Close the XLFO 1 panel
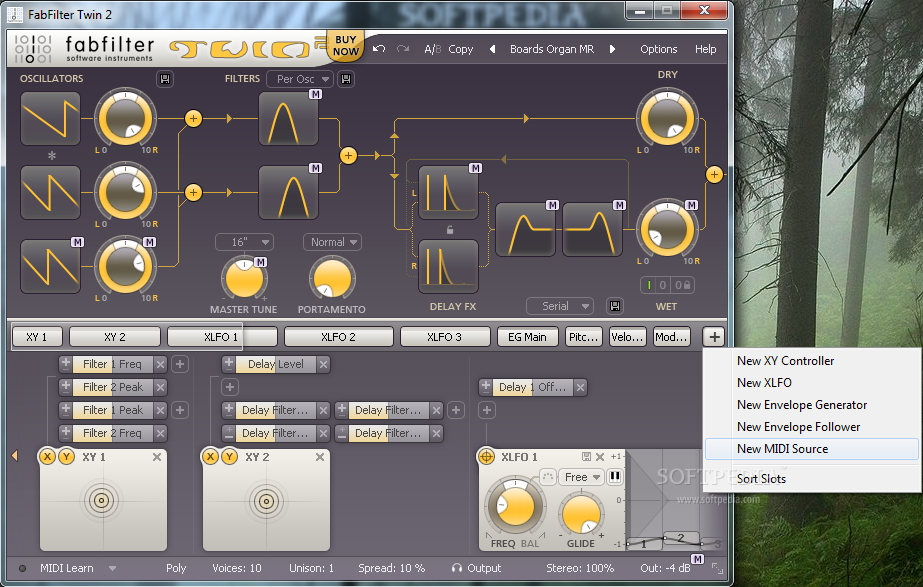 click(x=600, y=457)
